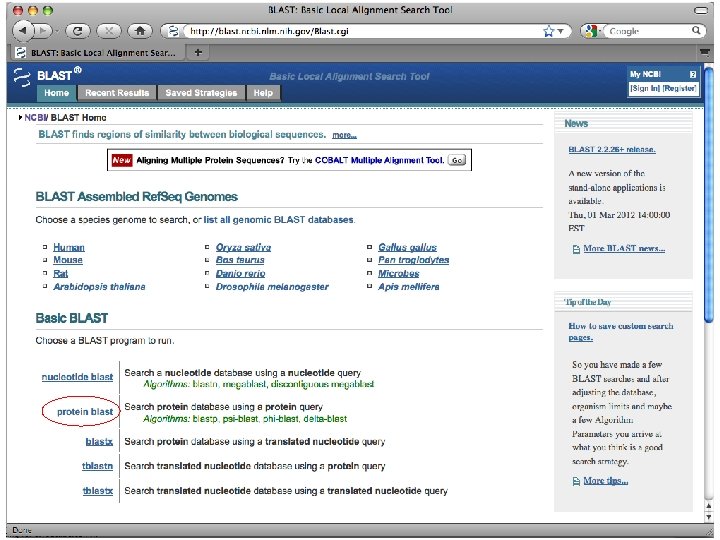Open the COBALT Multiple Alignment Tool link
Viewport: 720px width, 540px height.
pos(379,160)
